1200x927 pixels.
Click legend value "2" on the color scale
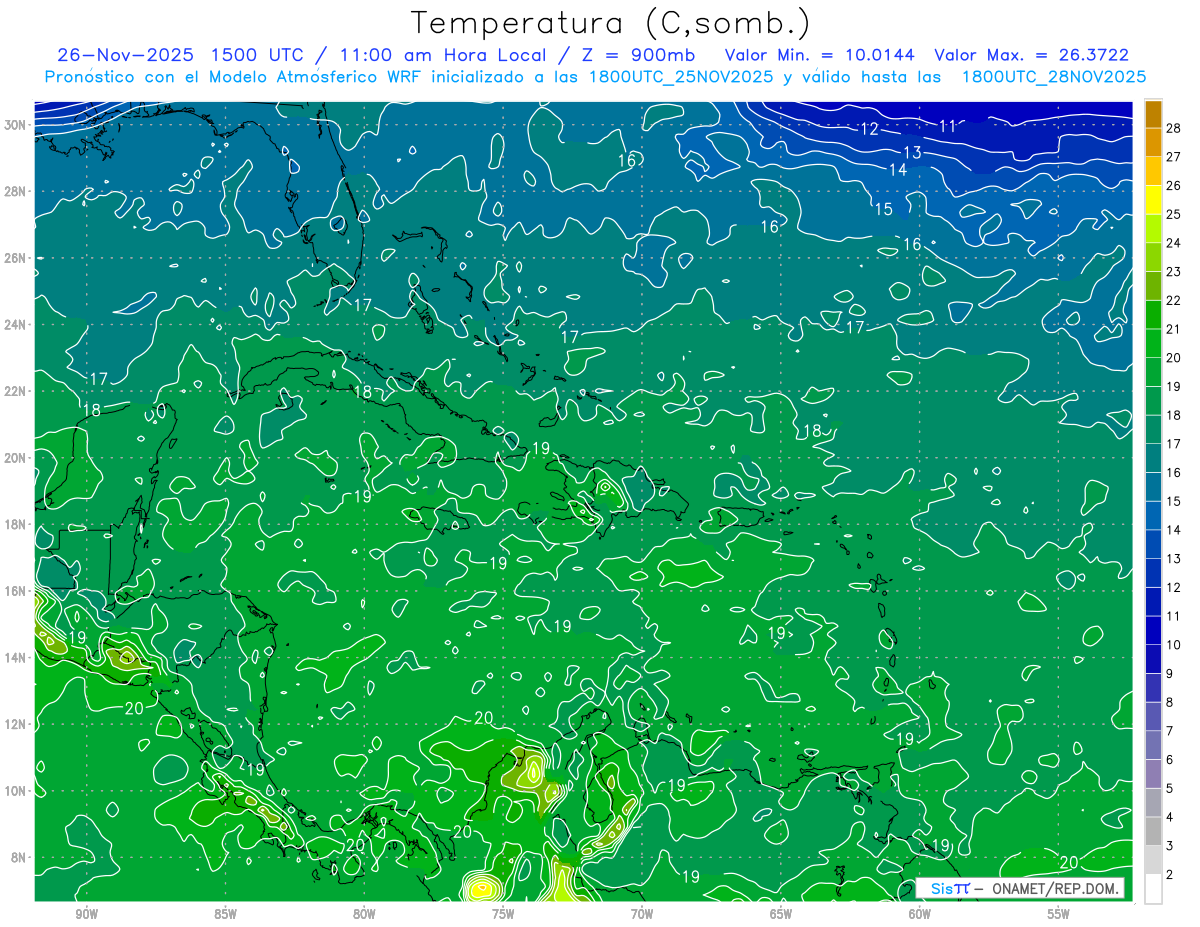pyautogui.click(x=1171, y=874)
